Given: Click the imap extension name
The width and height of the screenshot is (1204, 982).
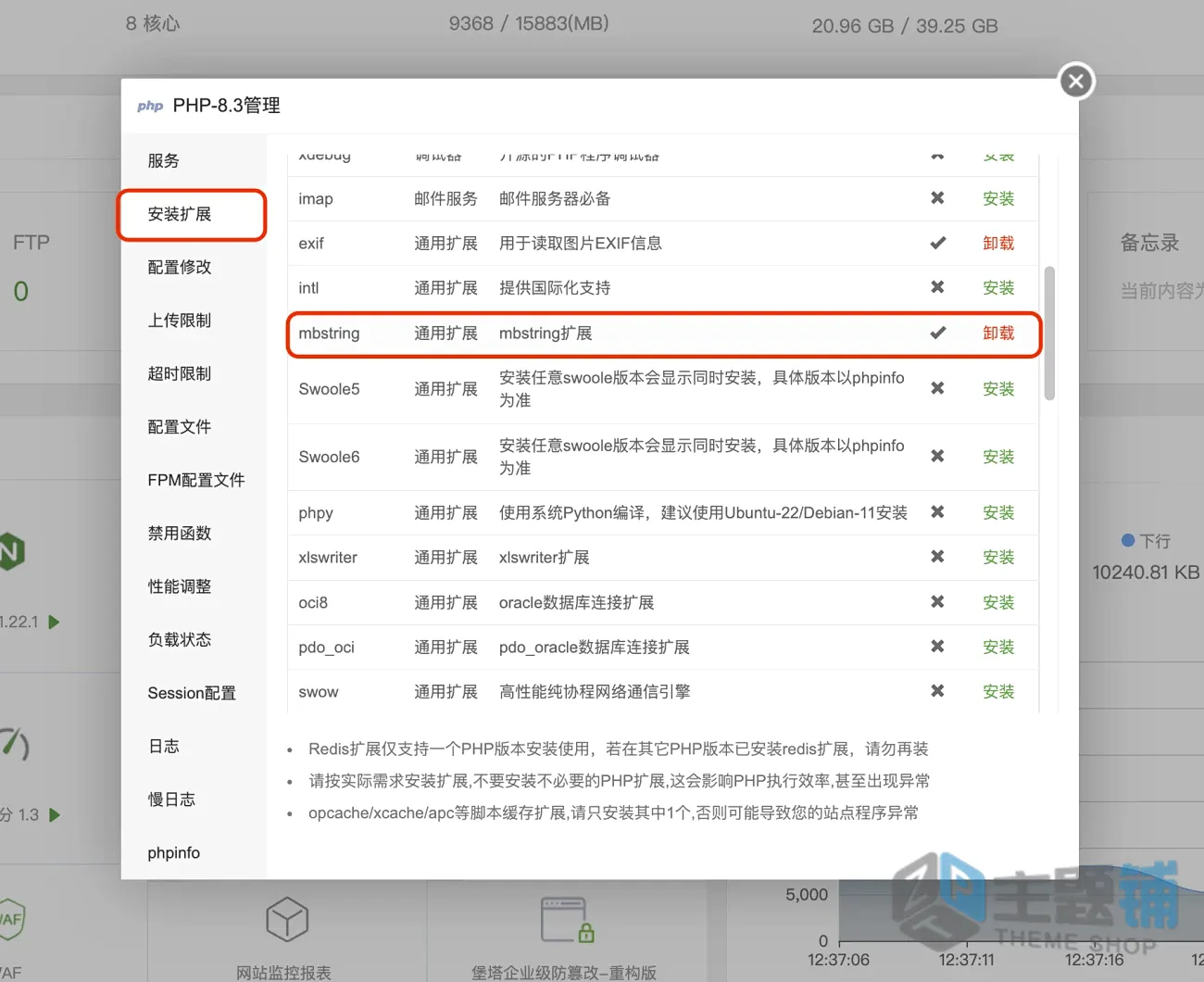Looking at the screenshot, I should 316,199.
